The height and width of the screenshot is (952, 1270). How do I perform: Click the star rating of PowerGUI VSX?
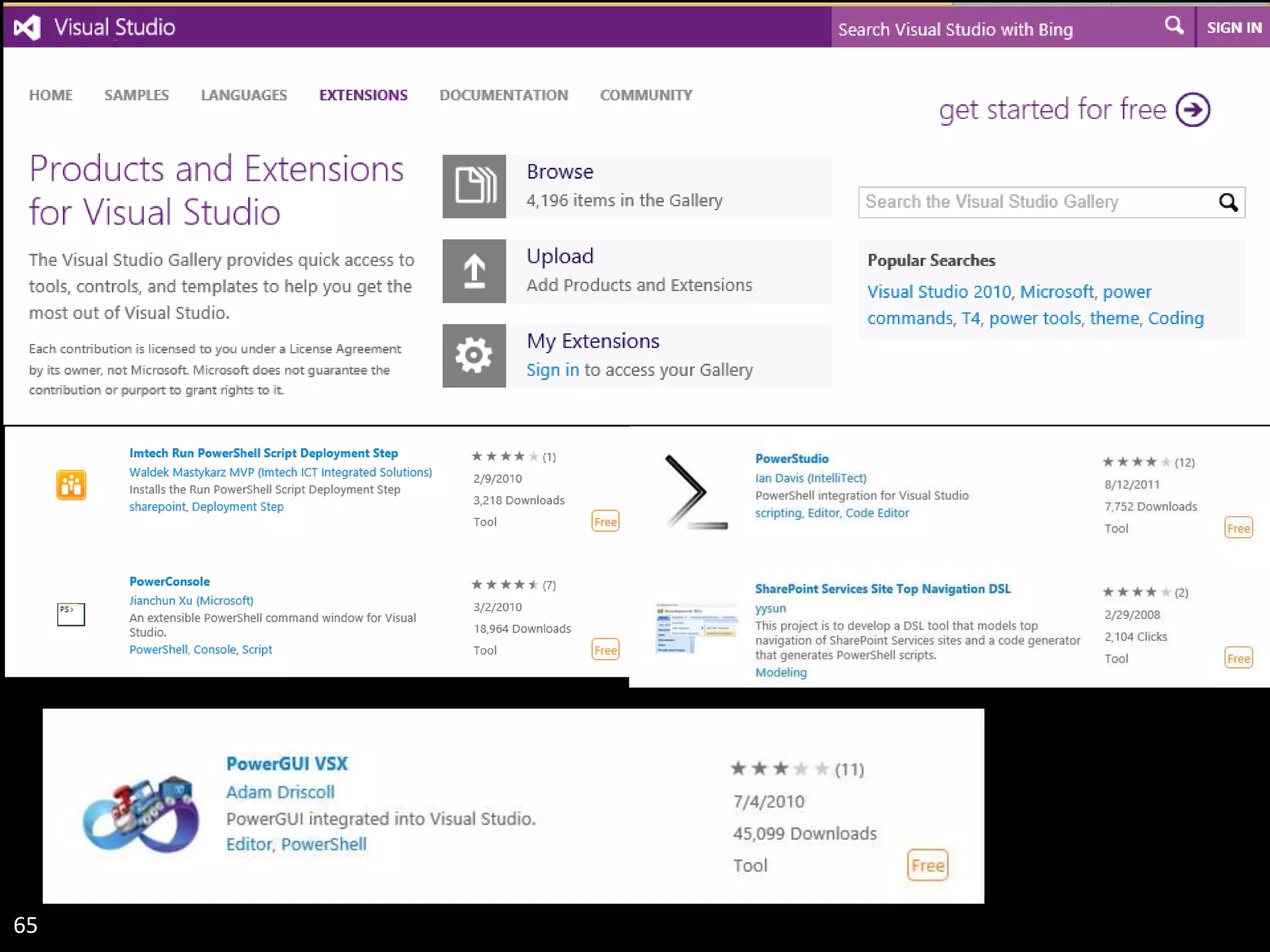779,769
